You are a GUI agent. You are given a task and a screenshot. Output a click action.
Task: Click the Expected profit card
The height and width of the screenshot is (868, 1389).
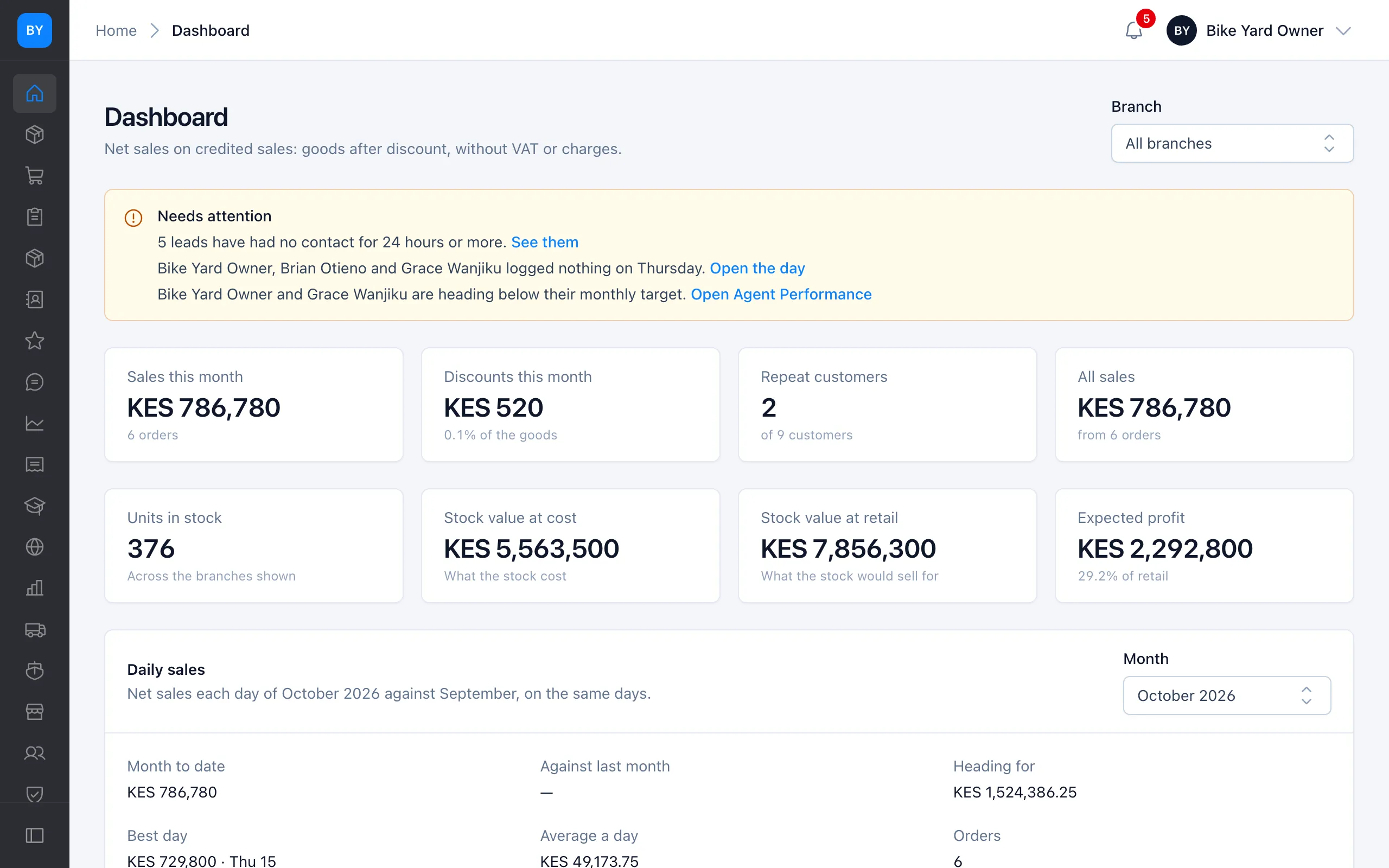pos(1204,545)
